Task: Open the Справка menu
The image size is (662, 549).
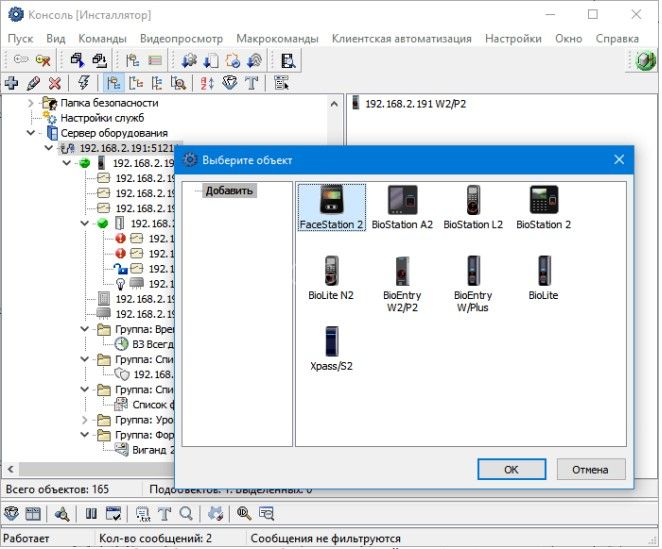Action: coord(617,38)
